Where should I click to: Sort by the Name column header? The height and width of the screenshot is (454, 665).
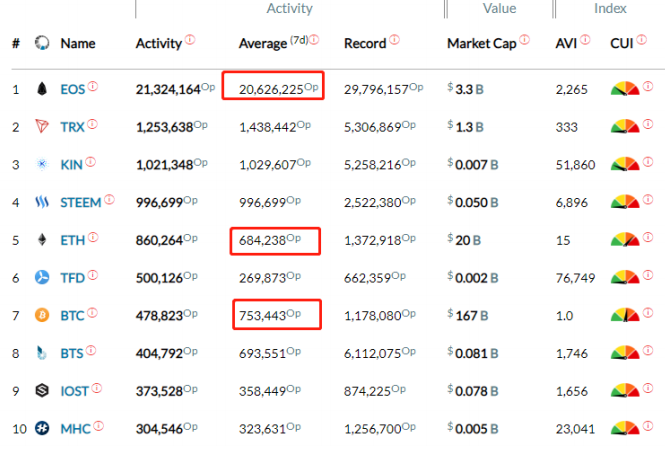78,43
